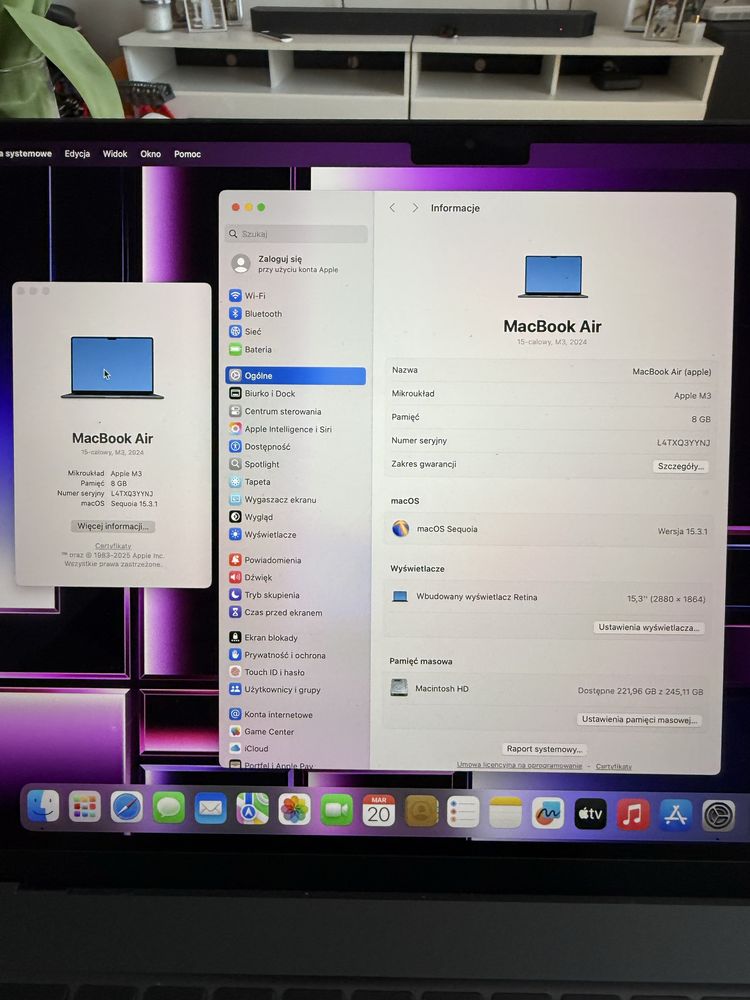The width and height of the screenshot is (750, 1000).
Task: Open the Pomoc menu
Action: pos(188,154)
